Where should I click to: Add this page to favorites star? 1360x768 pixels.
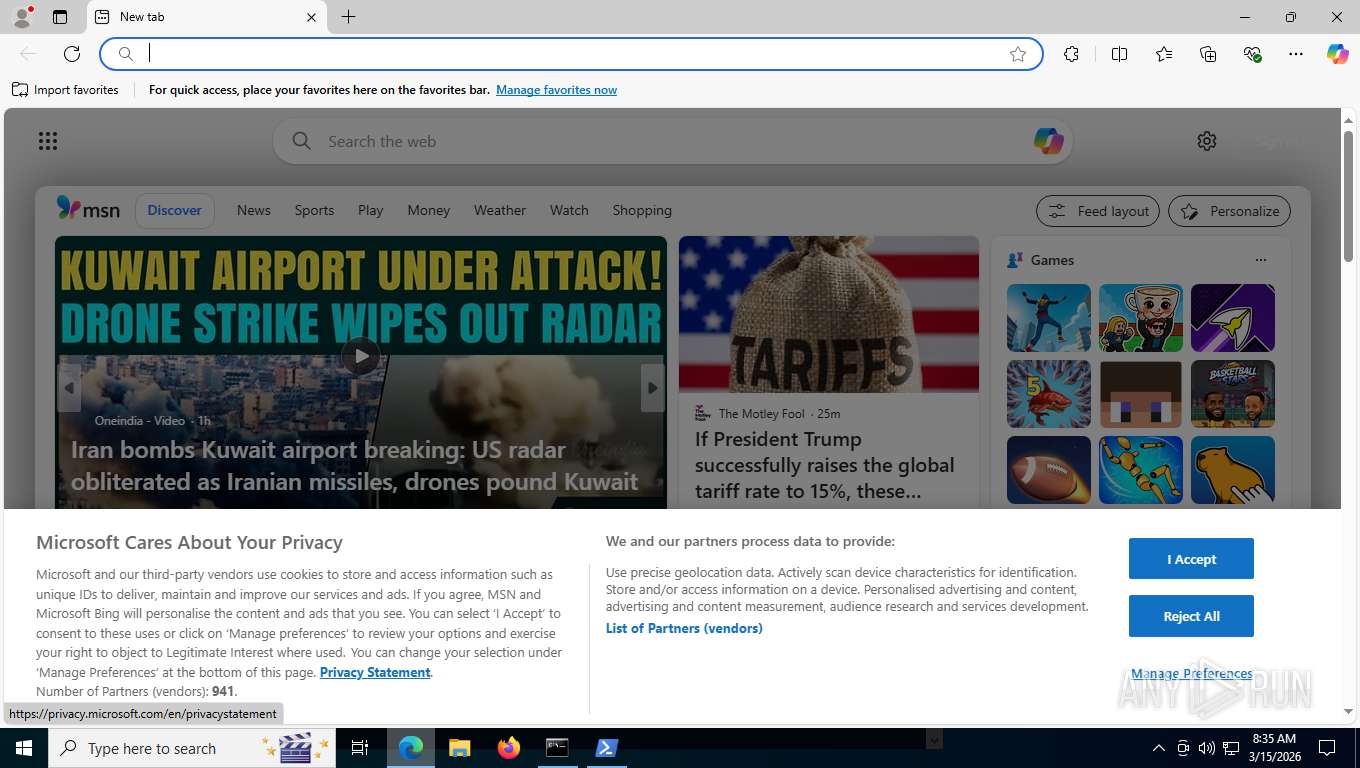coord(1018,54)
